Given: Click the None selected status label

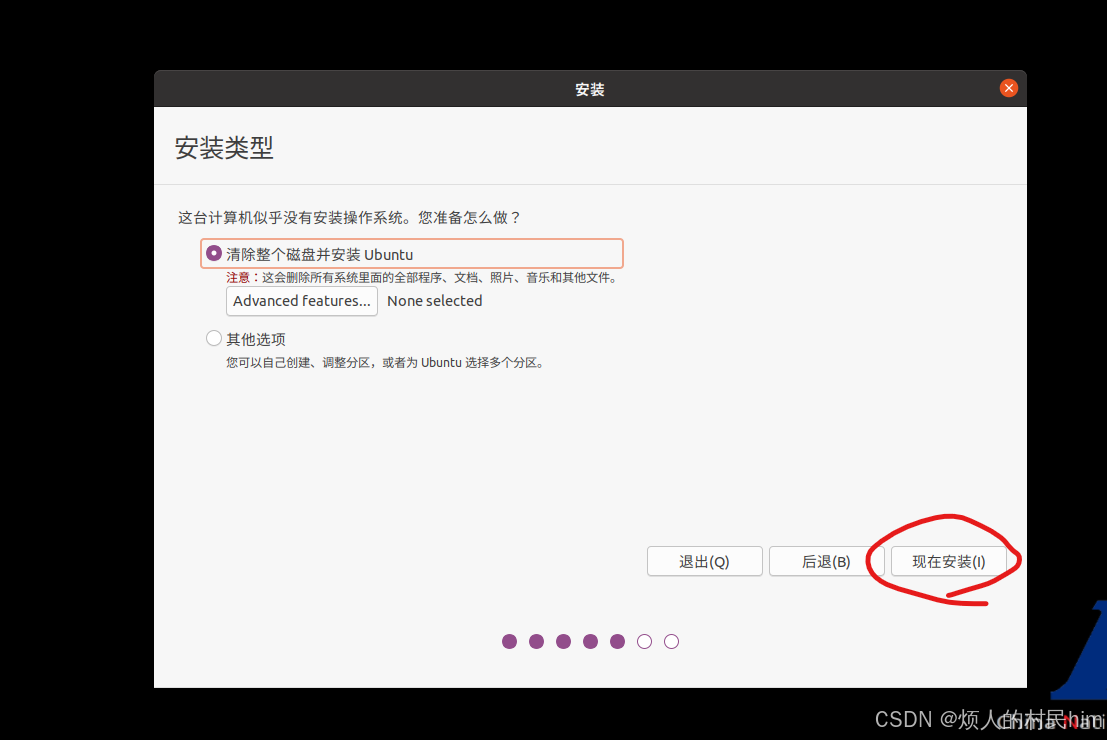Looking at the screenshot, I should point(434,301).
